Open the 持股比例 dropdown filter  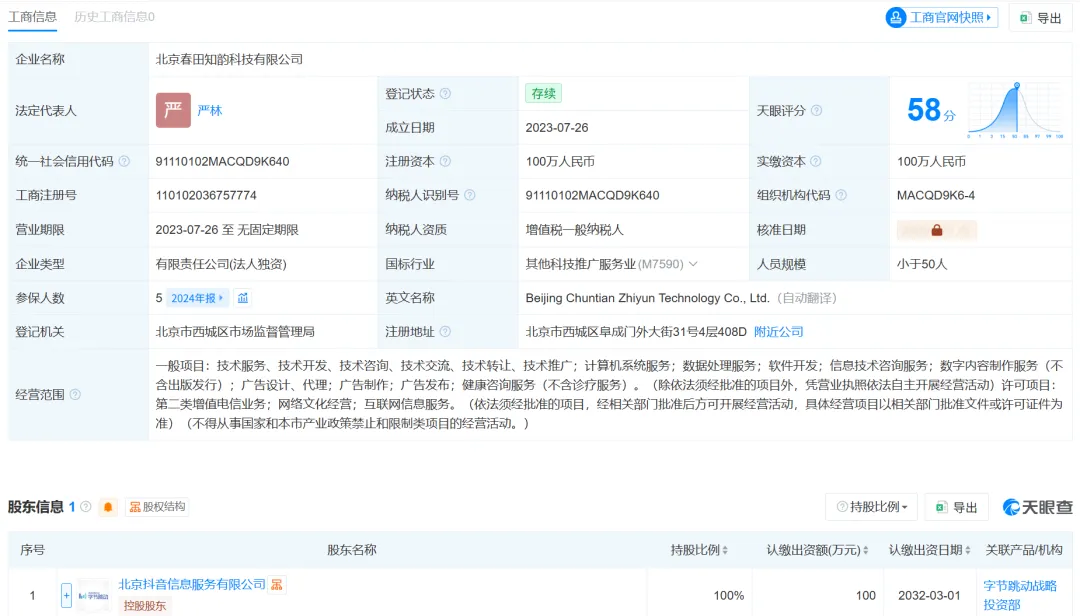(x=872, y=507)
